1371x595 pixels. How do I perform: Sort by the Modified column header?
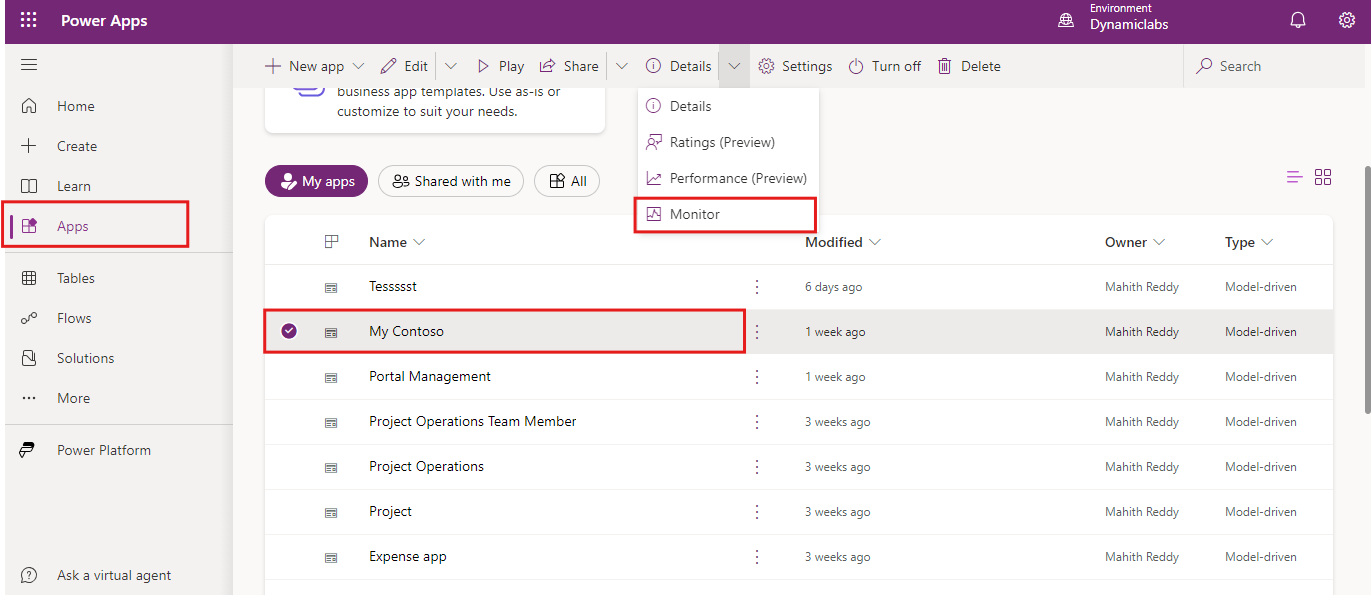point(842,242)
